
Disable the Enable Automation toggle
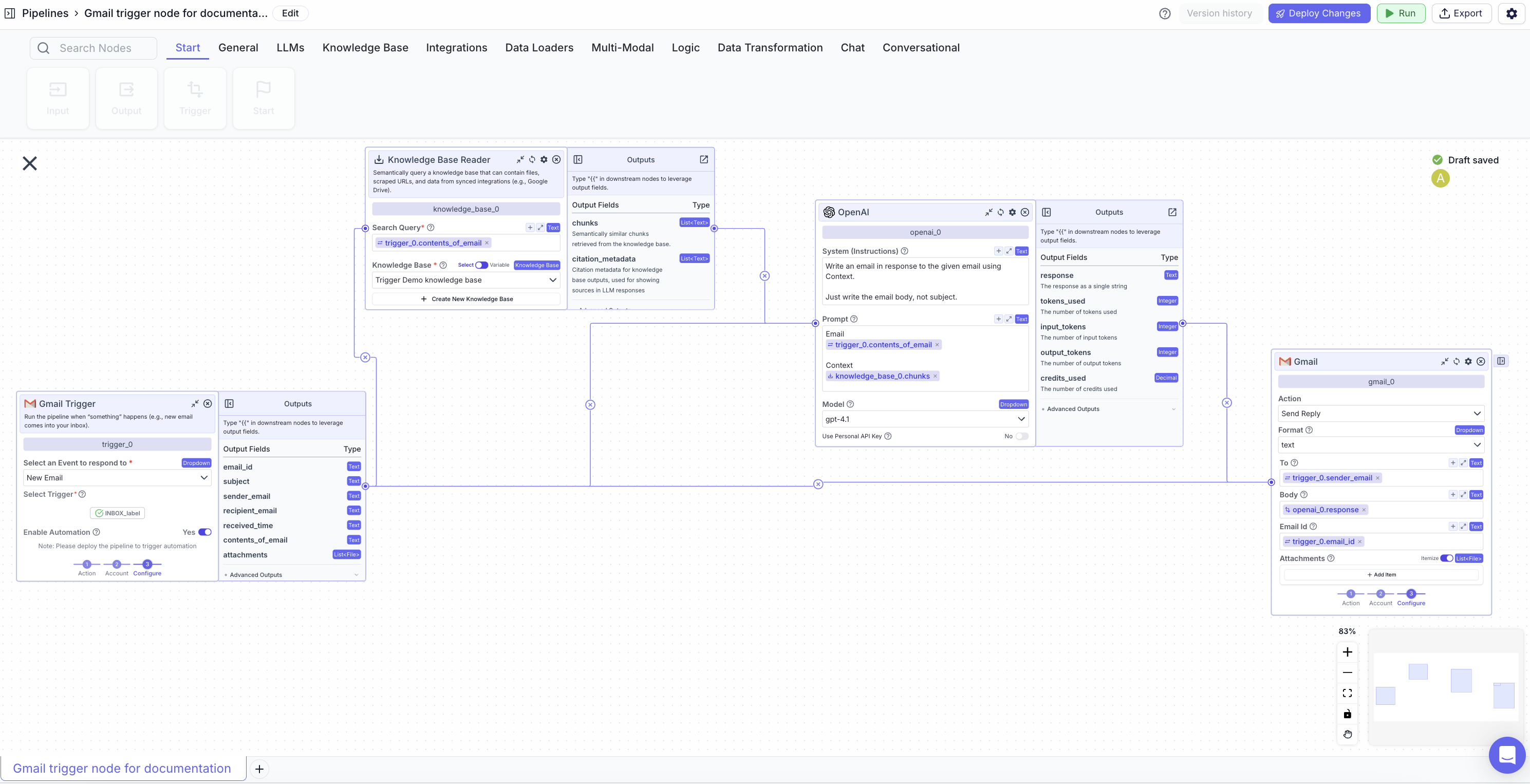click(x=205, y=532)
